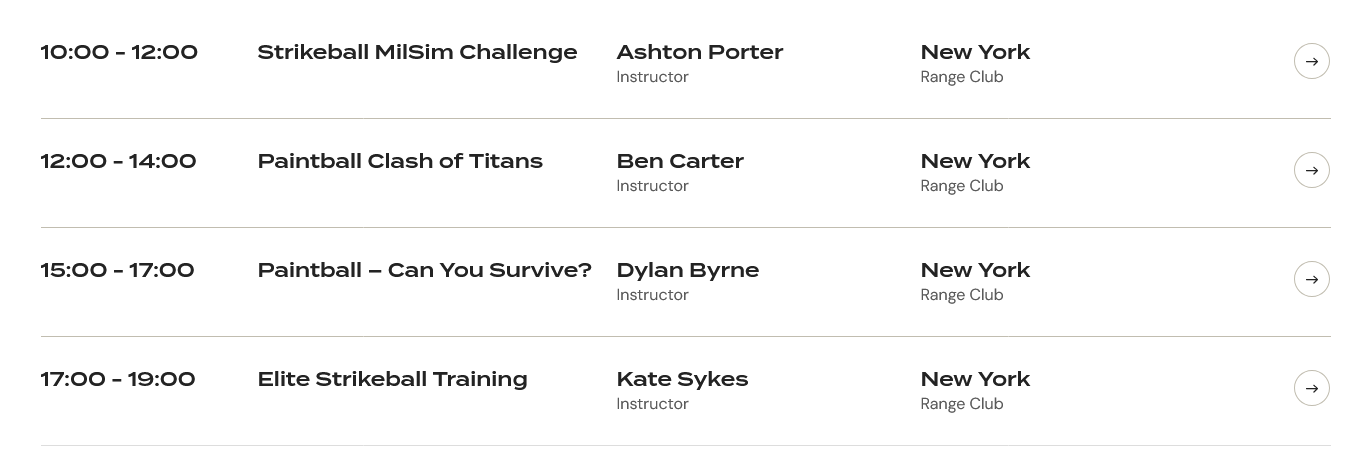Open arrow icon for Strikeball MilSim Challenge

(x=1311, y=61)
